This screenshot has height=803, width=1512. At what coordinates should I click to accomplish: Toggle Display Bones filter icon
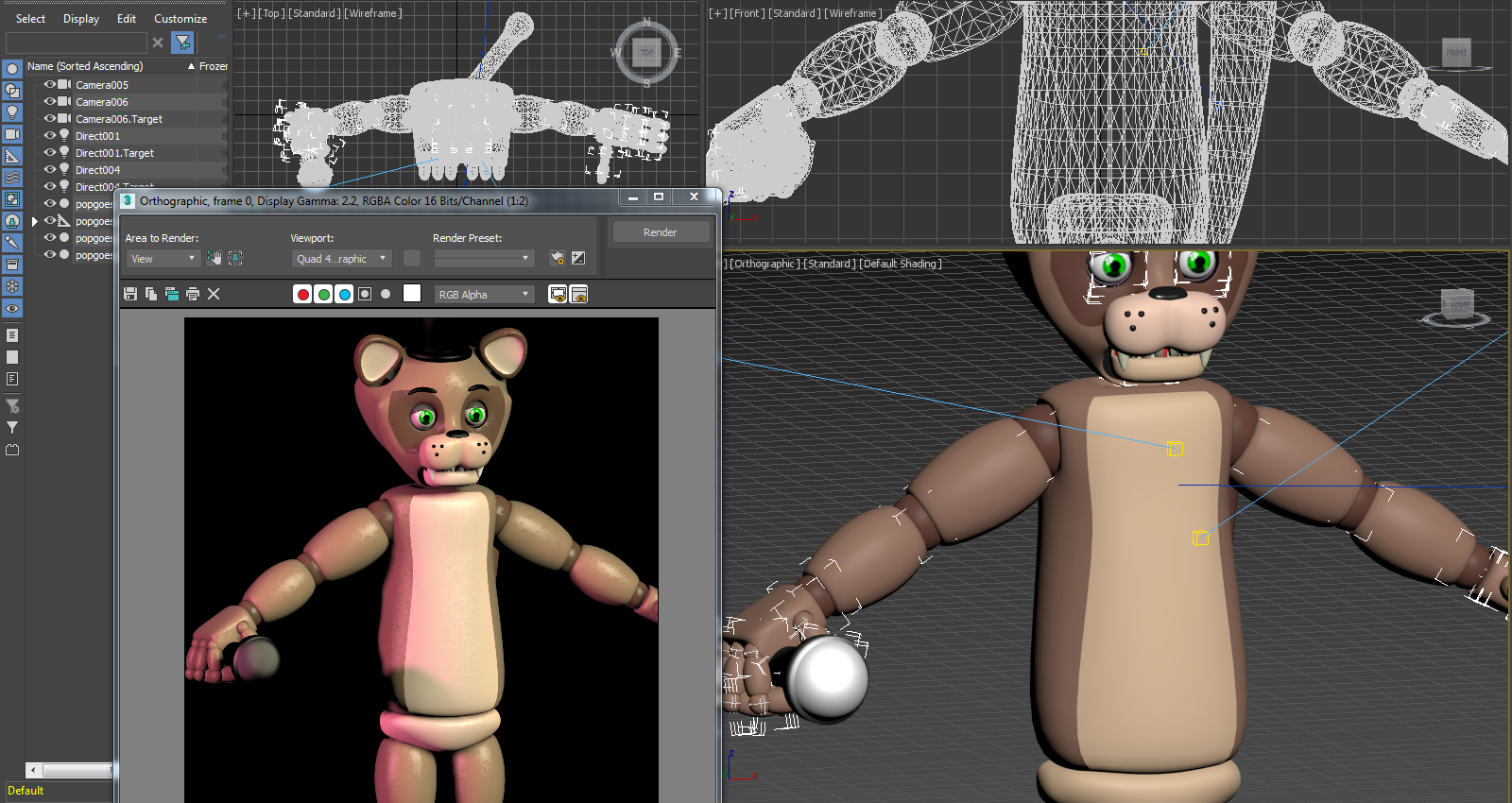coord(12,243)
